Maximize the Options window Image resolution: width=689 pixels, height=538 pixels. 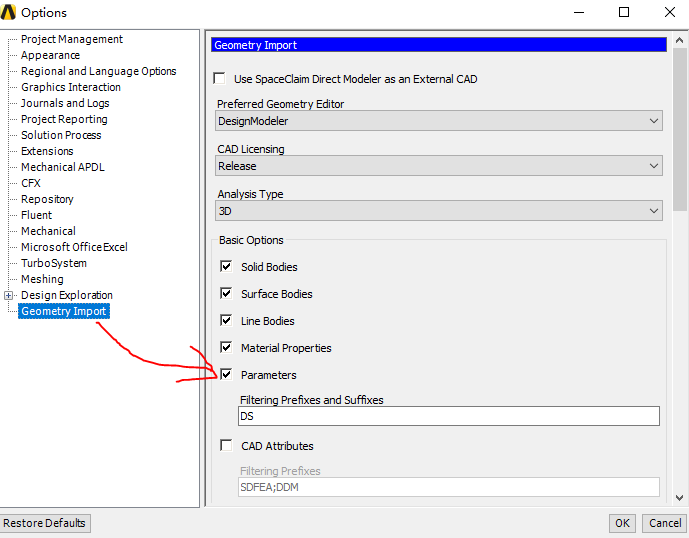point(624,12)
